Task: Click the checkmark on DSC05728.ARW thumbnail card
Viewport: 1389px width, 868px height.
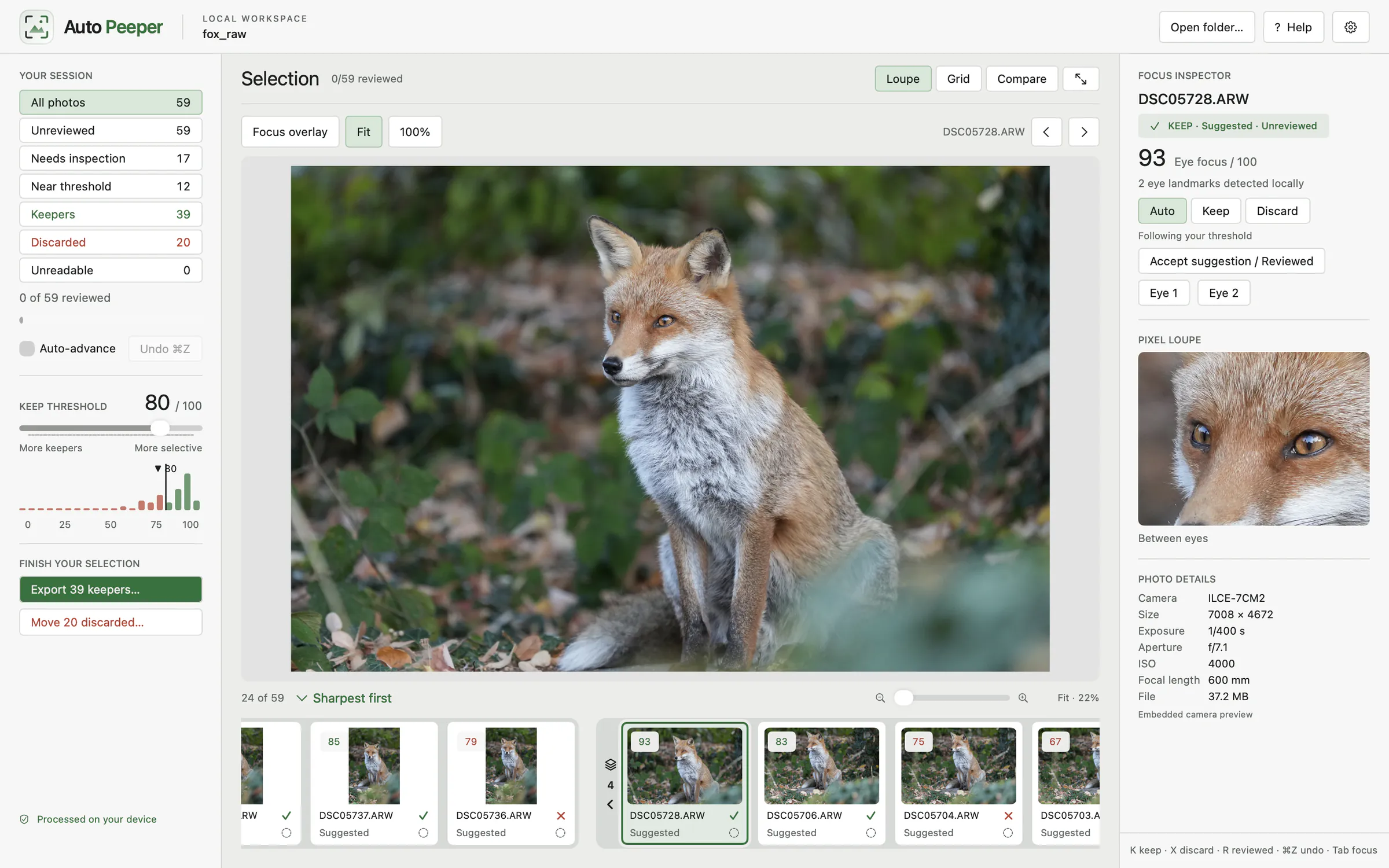Action: (734, 815)
